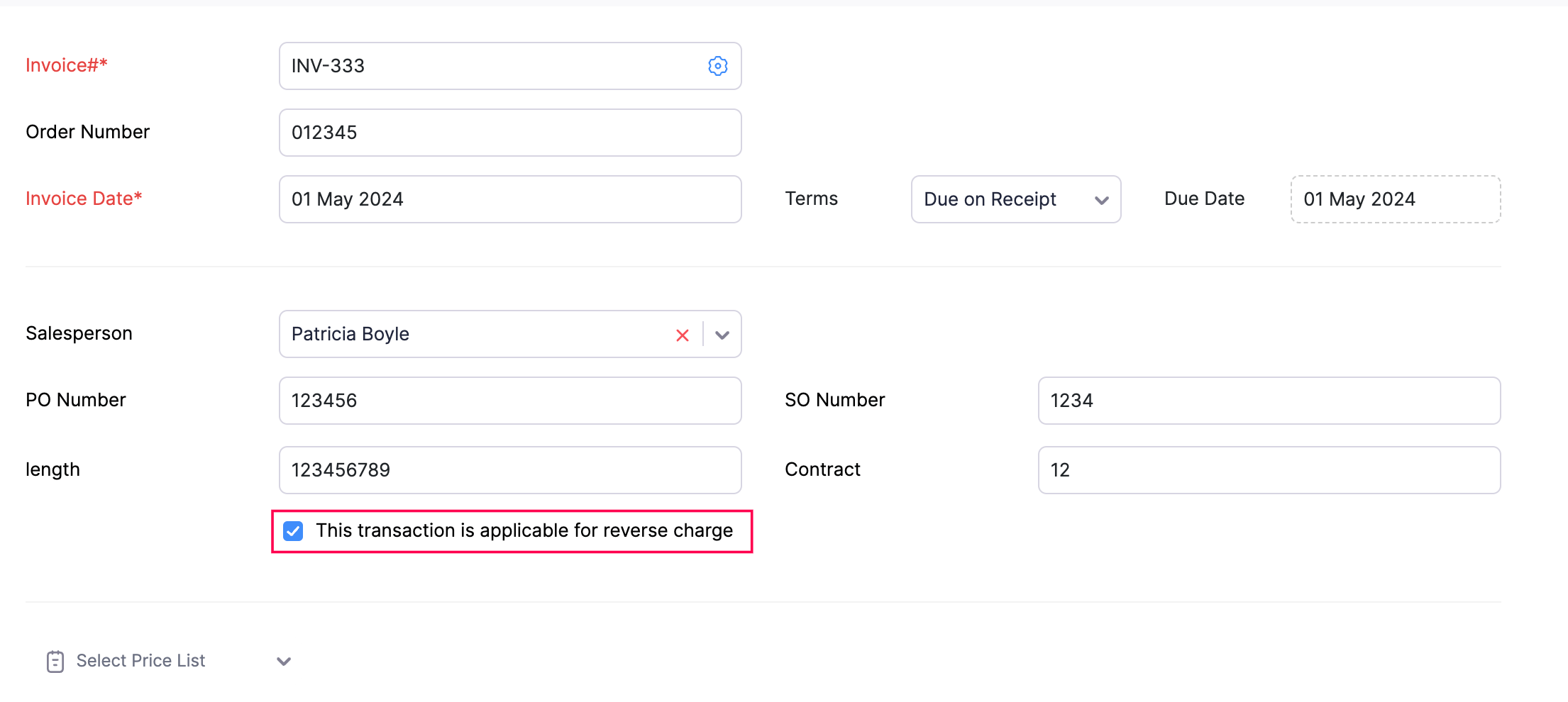Screen dimensions: 1568x702
Task: Expand the salesperson dropdown arrow
Action: (x=722, y=334)
